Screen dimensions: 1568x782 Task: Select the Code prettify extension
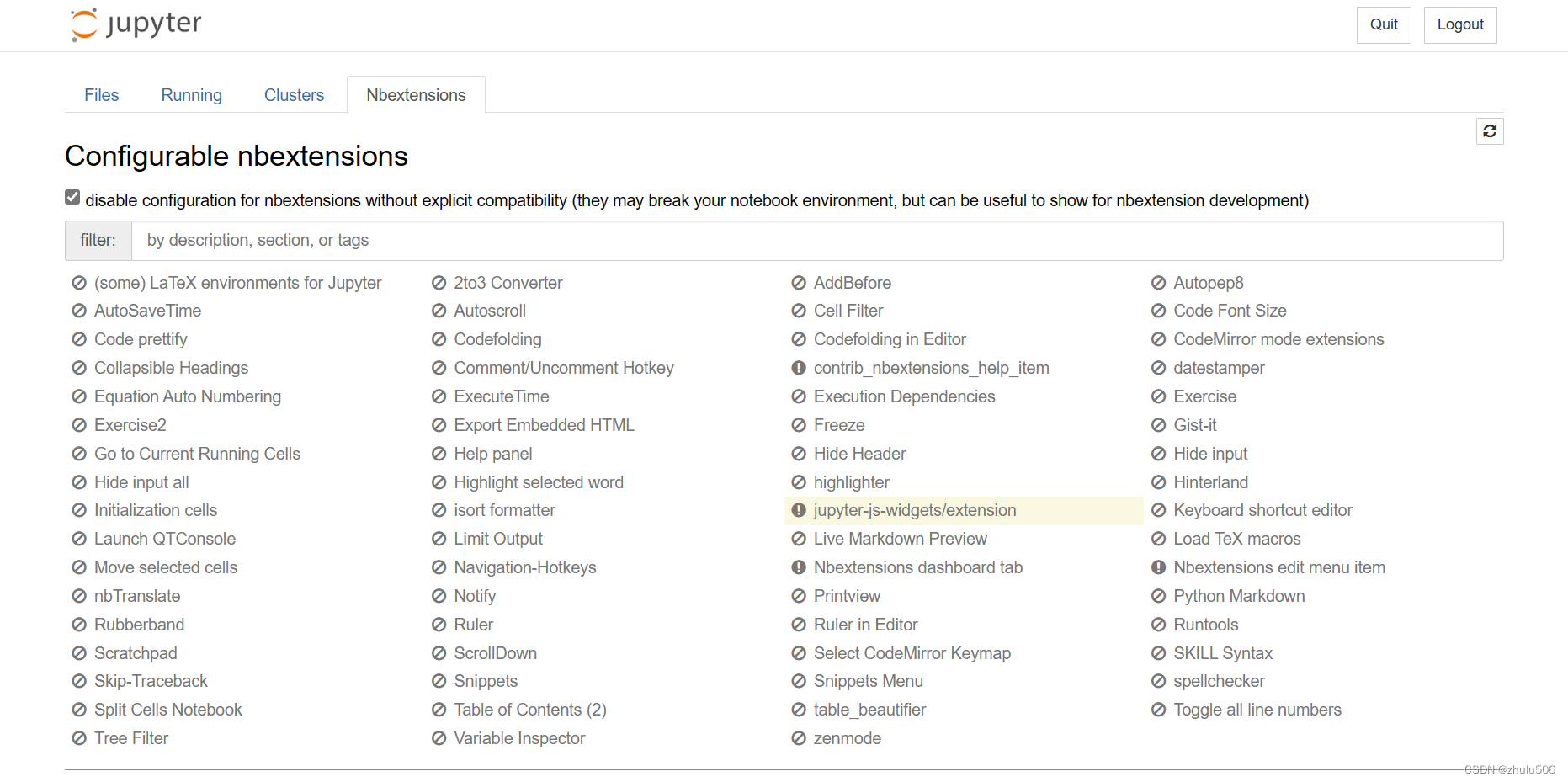pyautogui.click(x=141, y=339)
